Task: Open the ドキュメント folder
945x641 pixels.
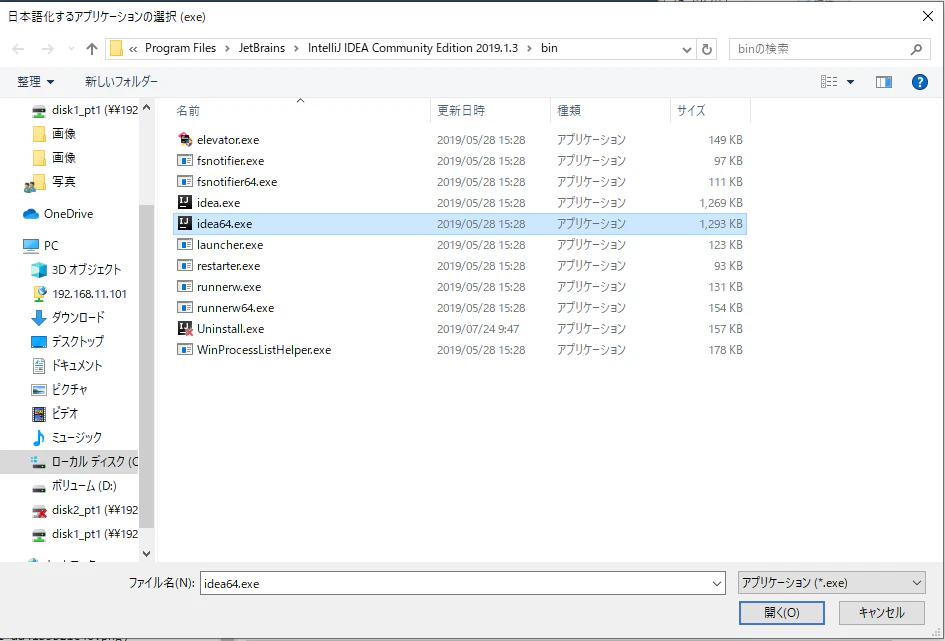Action: [x=67, y=366]
